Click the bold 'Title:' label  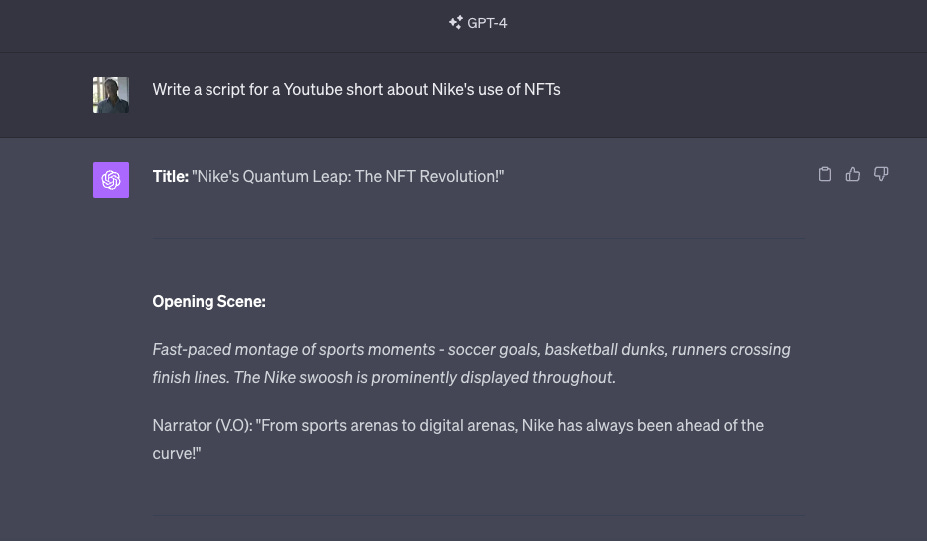170,176
